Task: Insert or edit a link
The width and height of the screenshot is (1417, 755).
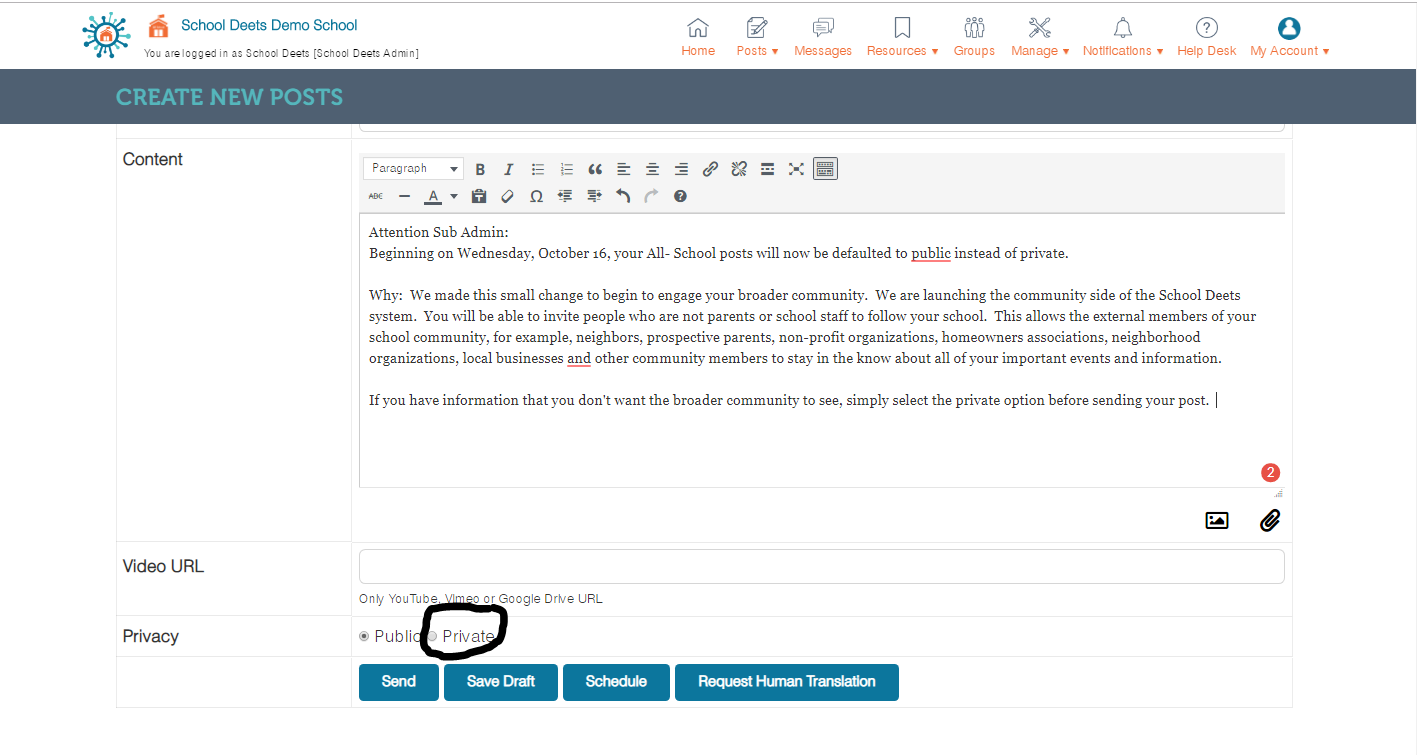Action: tap(710, 169)
